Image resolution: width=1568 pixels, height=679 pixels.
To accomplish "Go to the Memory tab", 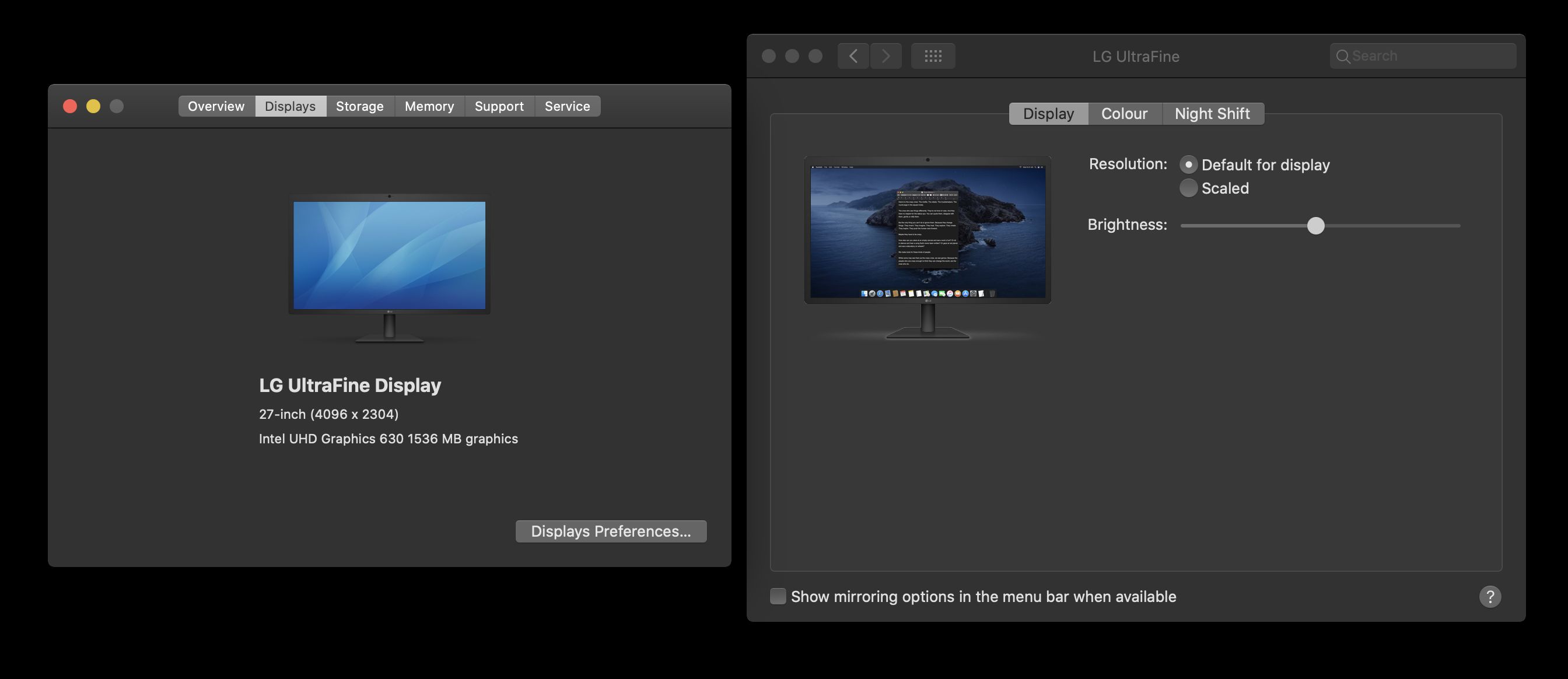I will 429,107.
